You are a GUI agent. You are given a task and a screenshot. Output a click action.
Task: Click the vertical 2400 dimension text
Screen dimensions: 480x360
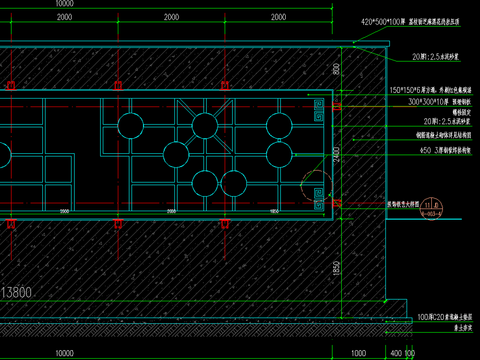click(337, 154)
